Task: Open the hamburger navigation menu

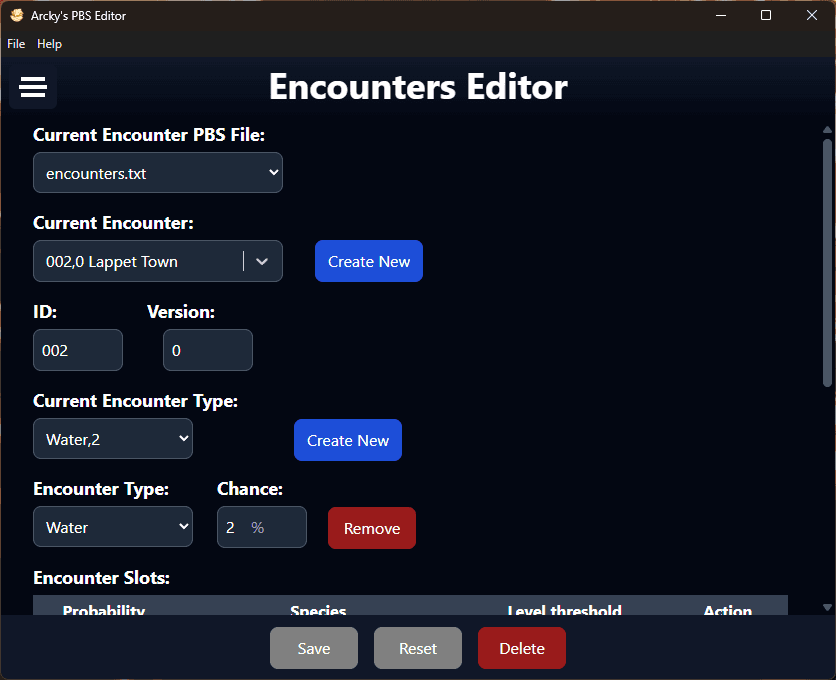Action: pyautogui.click(x=33, y=88)
